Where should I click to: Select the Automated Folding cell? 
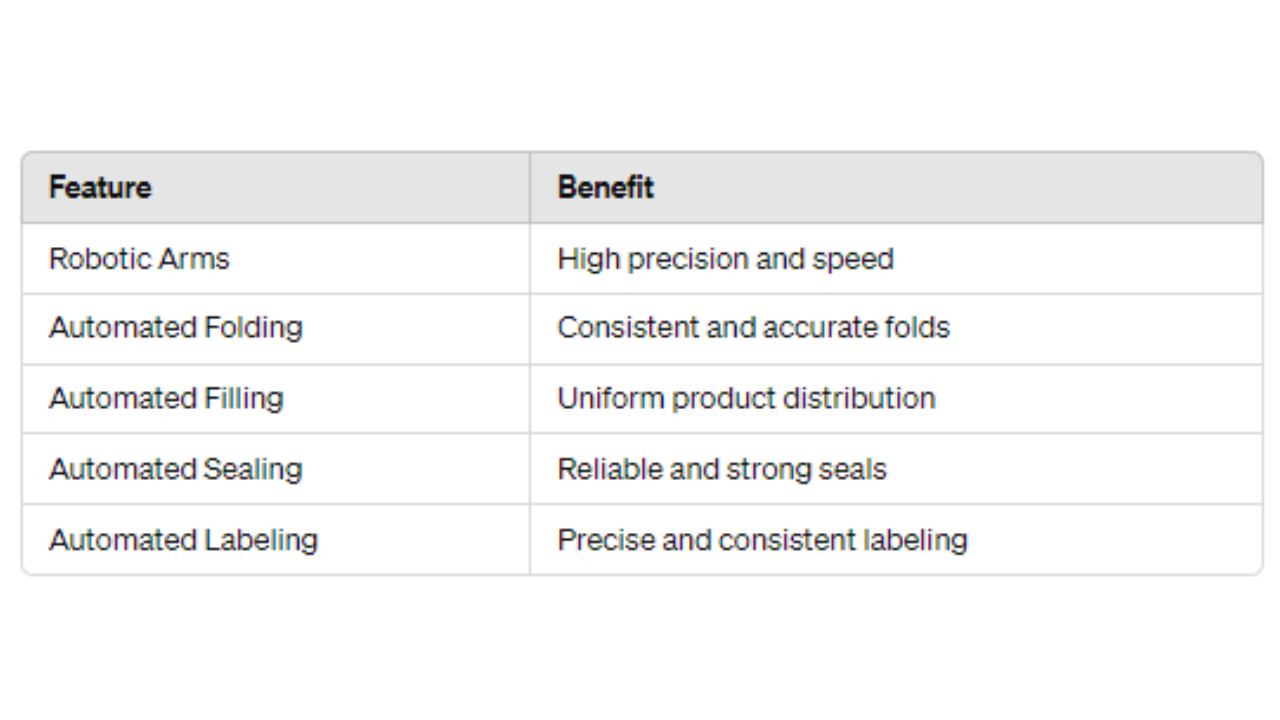276,329
